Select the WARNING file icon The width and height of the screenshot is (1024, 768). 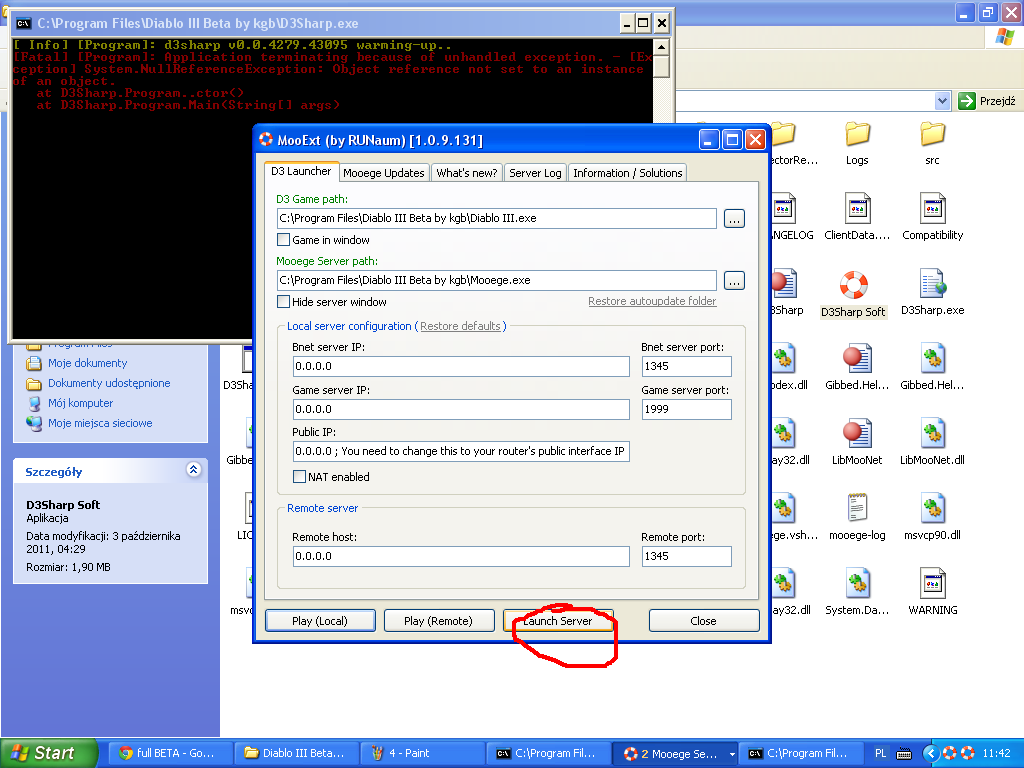(932, 583)
